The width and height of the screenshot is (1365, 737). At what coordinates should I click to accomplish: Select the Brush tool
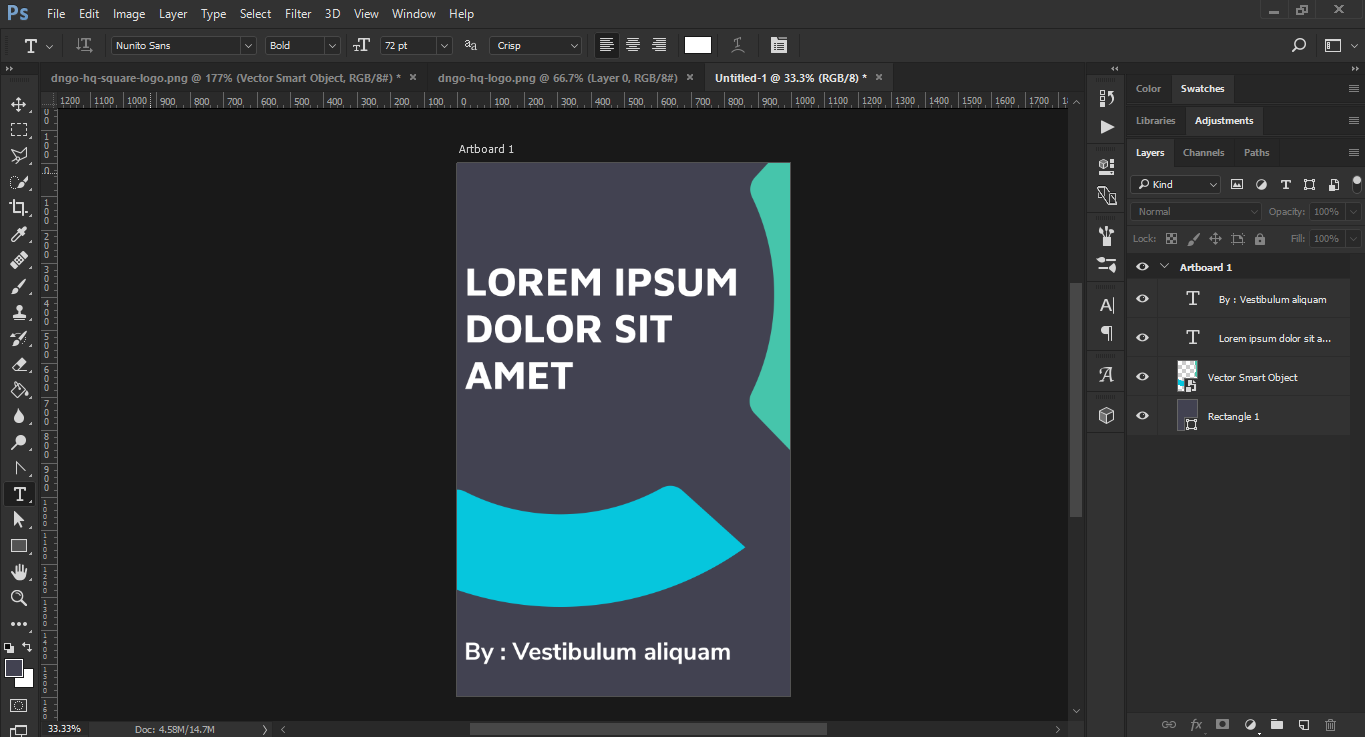point(19,286)
